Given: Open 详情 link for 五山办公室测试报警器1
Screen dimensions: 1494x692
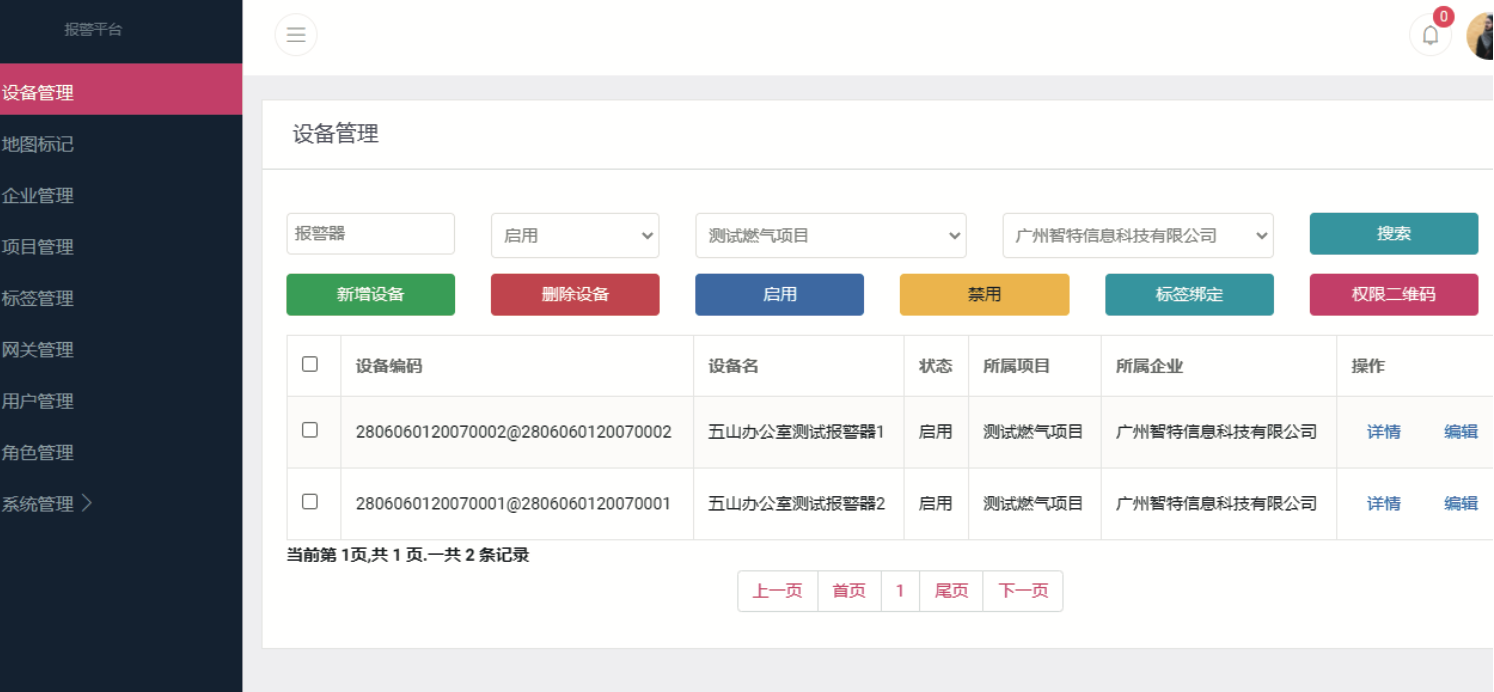Looking at the screenshot, I should pyautogui.click(x=1383, y=432).
